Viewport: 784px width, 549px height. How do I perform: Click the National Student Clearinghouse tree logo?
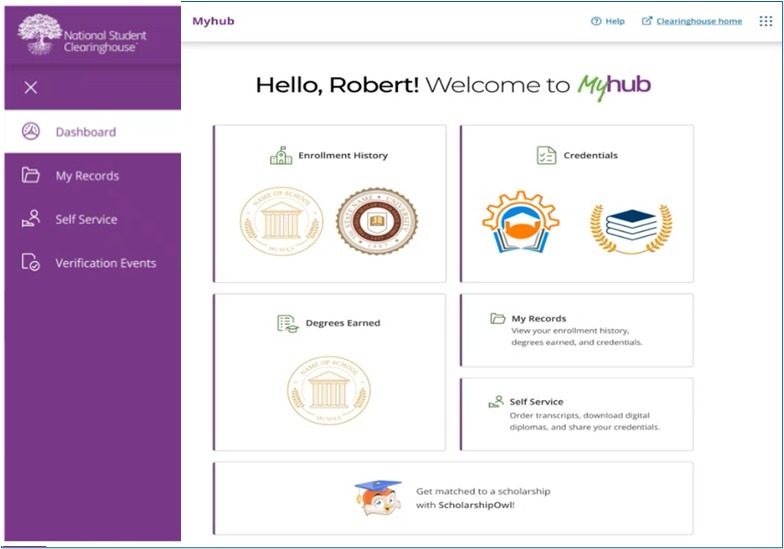pos(39,34)
